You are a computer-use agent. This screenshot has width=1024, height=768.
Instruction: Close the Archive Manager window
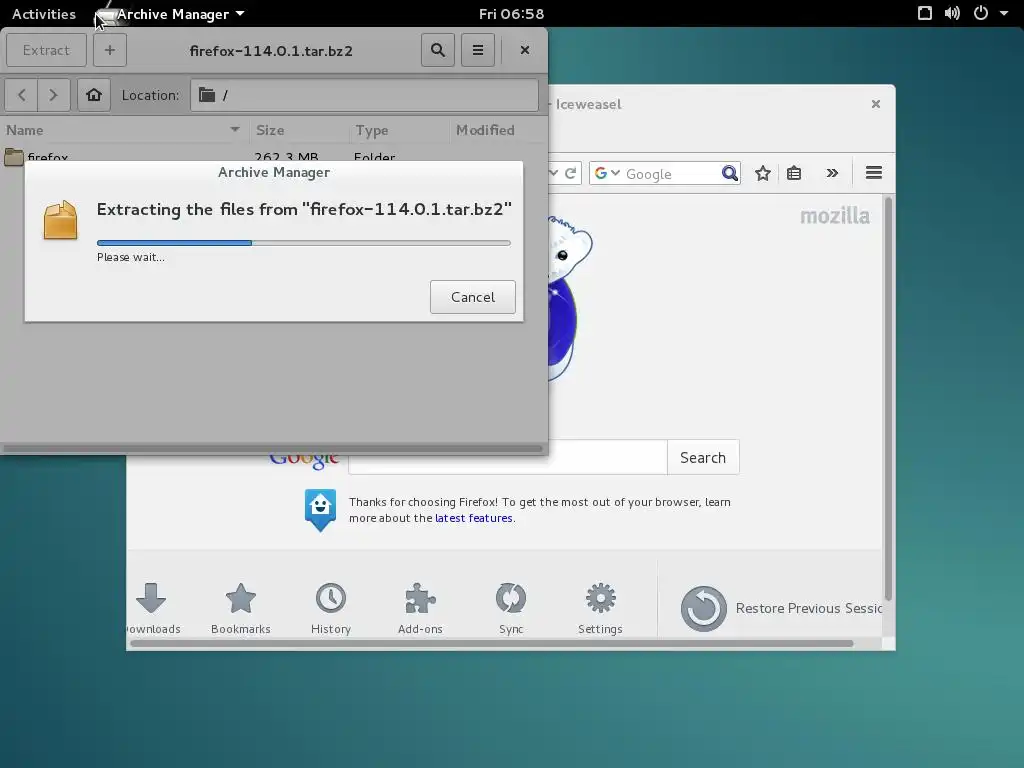[x=524, y=50]
